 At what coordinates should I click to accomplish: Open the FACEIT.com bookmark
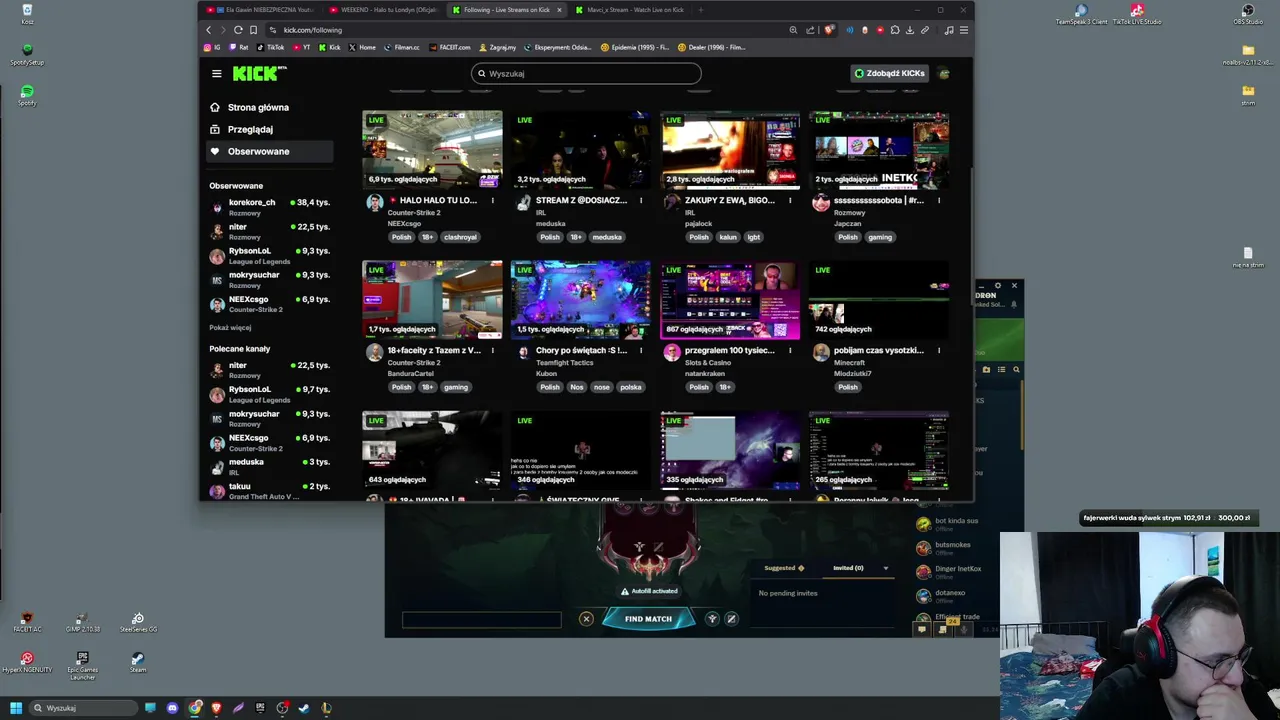pos(450,47)
